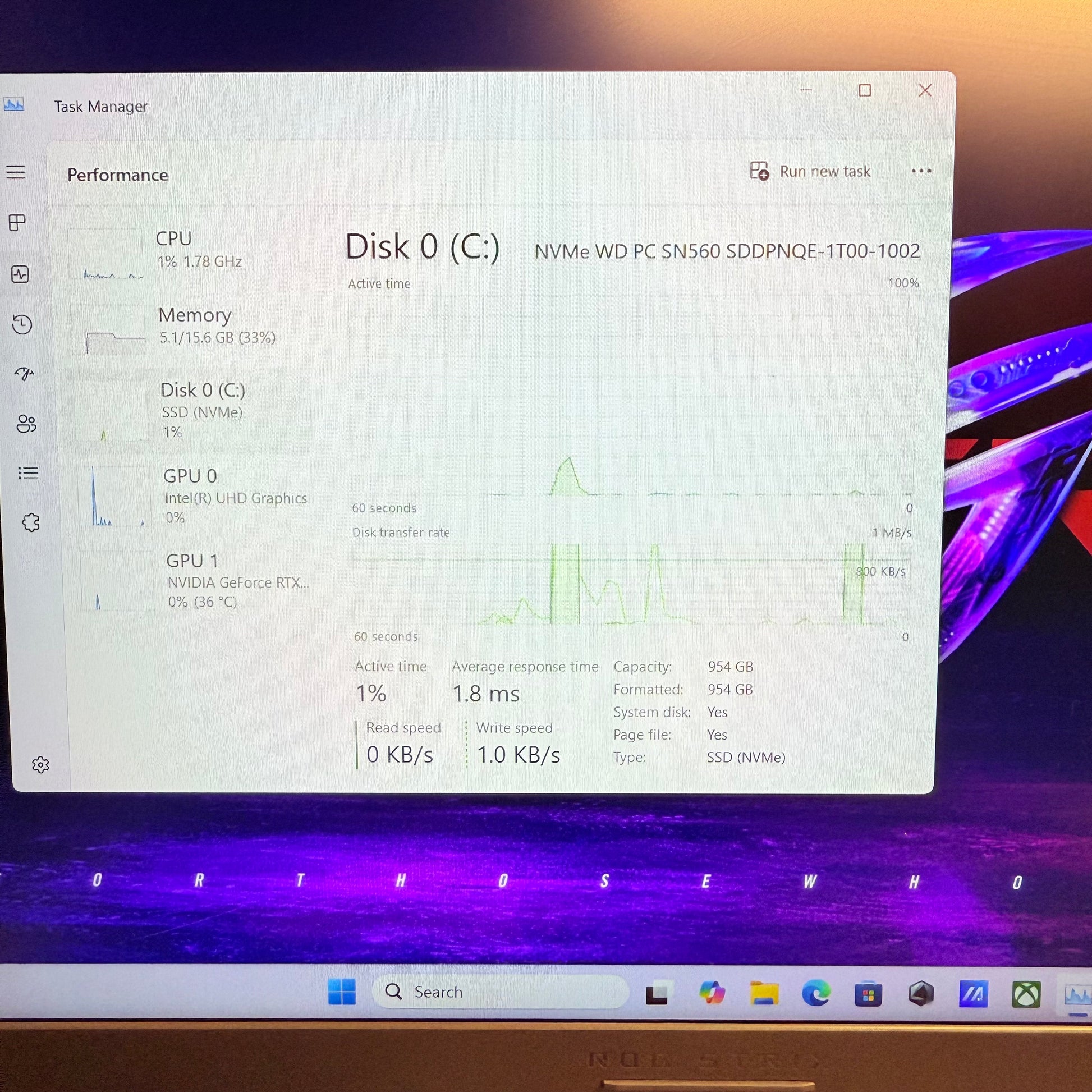Click Run new task

[810, 171]
